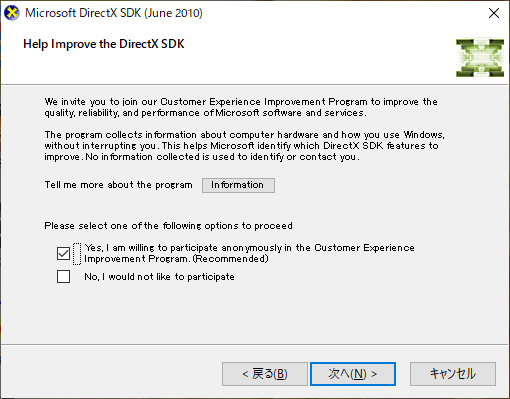Click 'Tell me more about the program' label
Image resolution: width=510 pixels, height=399 pixels.
pyautogui.click(x=119, y=185)
